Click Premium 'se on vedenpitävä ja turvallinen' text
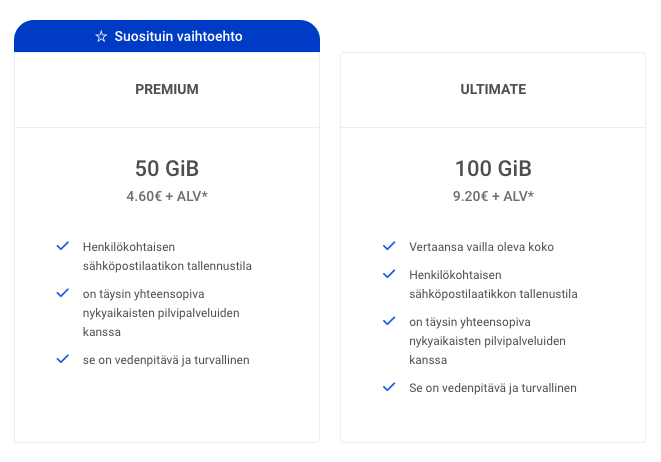Screen dimensions: 661x462 point(165,360)
